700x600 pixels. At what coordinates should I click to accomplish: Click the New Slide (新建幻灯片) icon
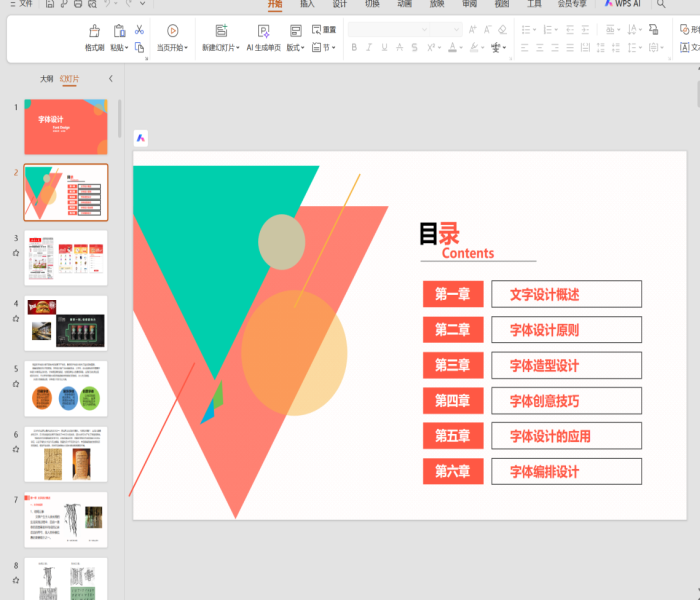coord(220,31)
